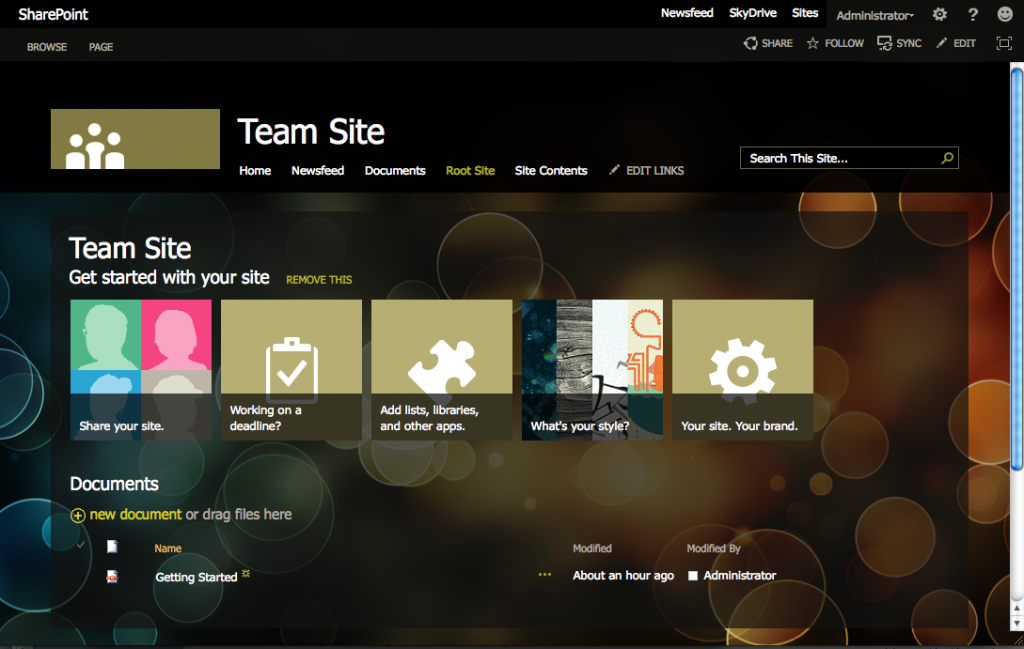Open Sites in the top bar
The height and width of the screenshot is (649, 1024).
(805, 13)
